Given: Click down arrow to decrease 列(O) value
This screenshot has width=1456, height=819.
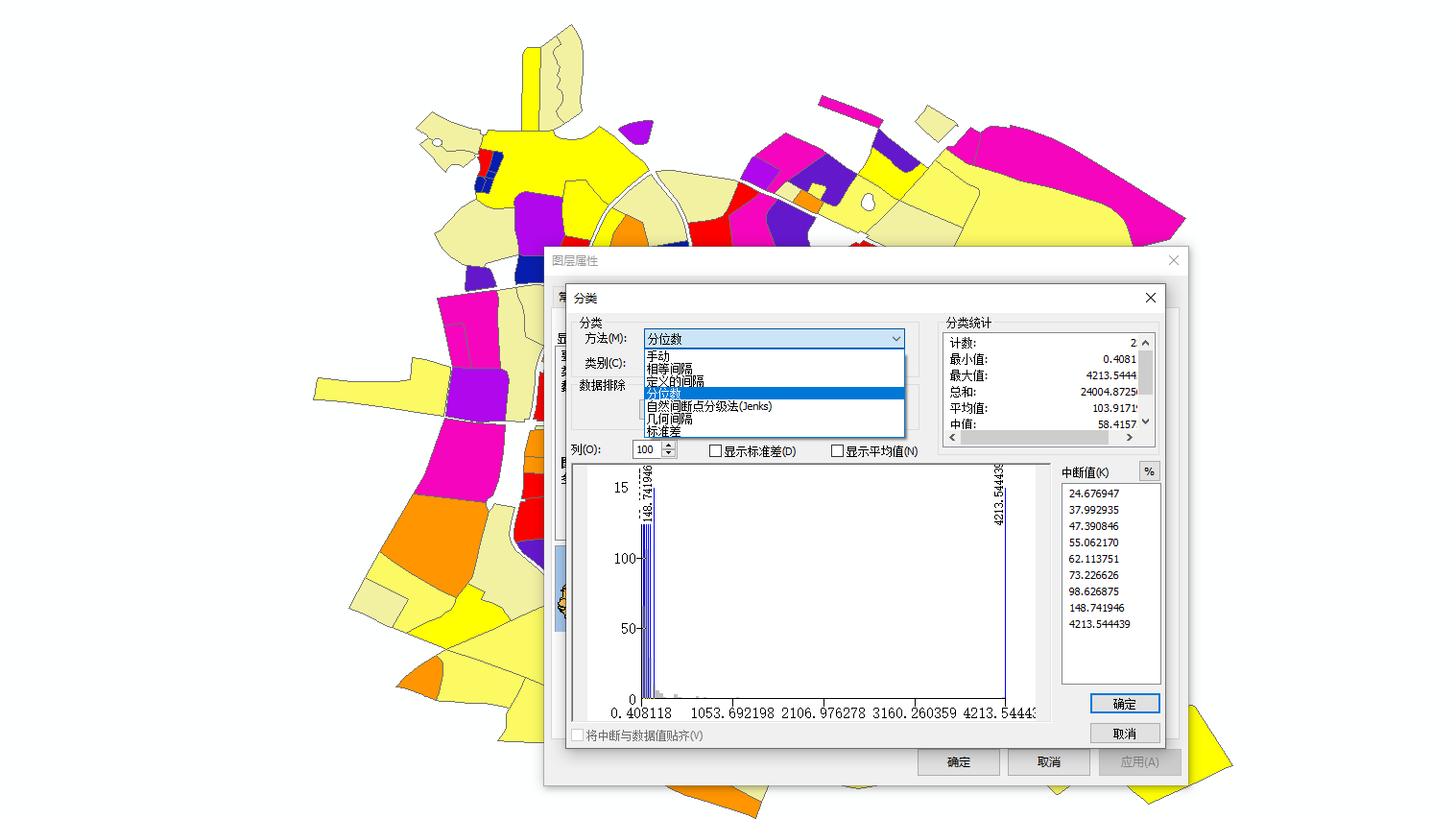Looking at the screenshot, I should click(x=669, y=453).
